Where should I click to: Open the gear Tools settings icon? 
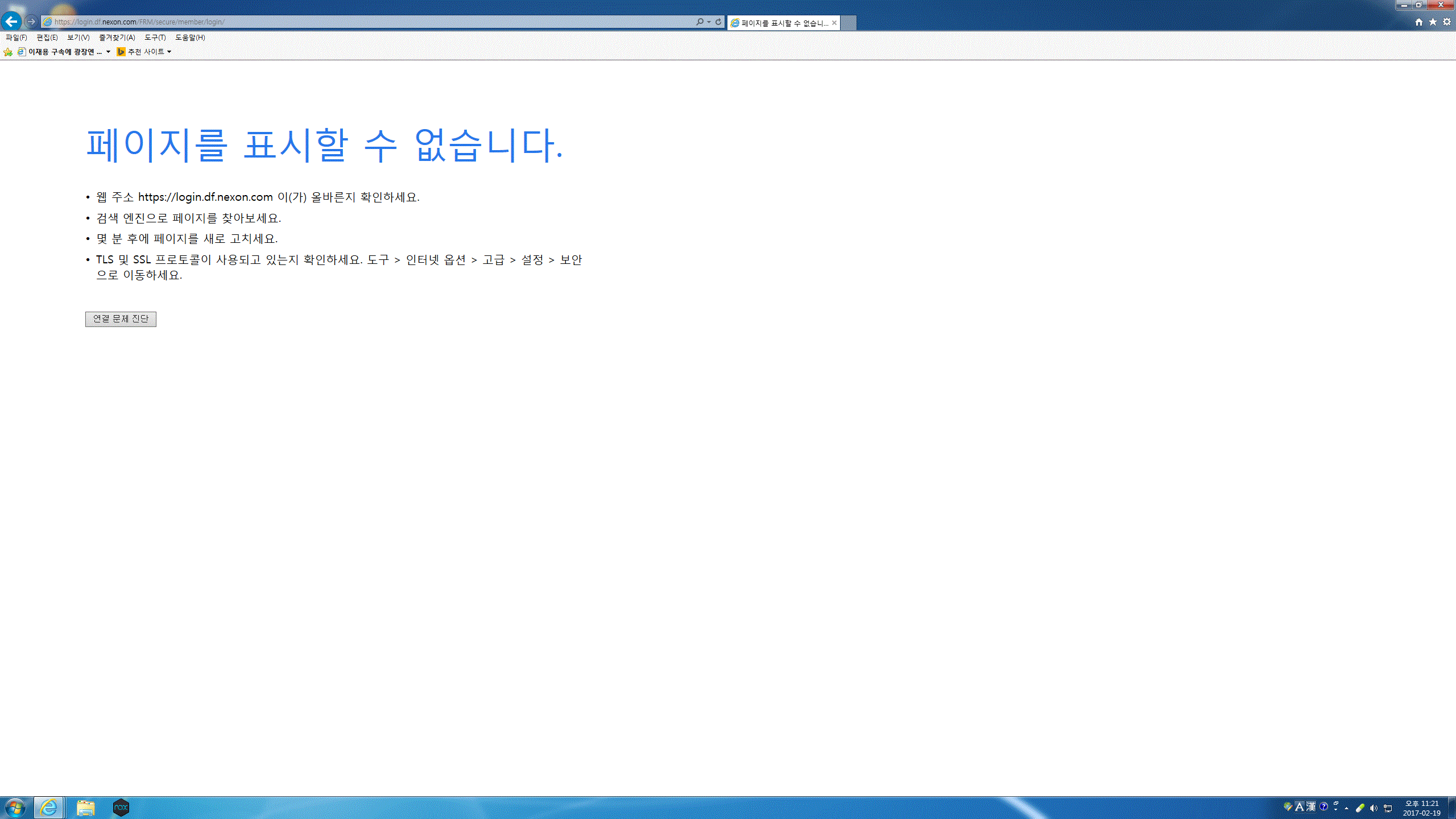(x=1447, y=22)
